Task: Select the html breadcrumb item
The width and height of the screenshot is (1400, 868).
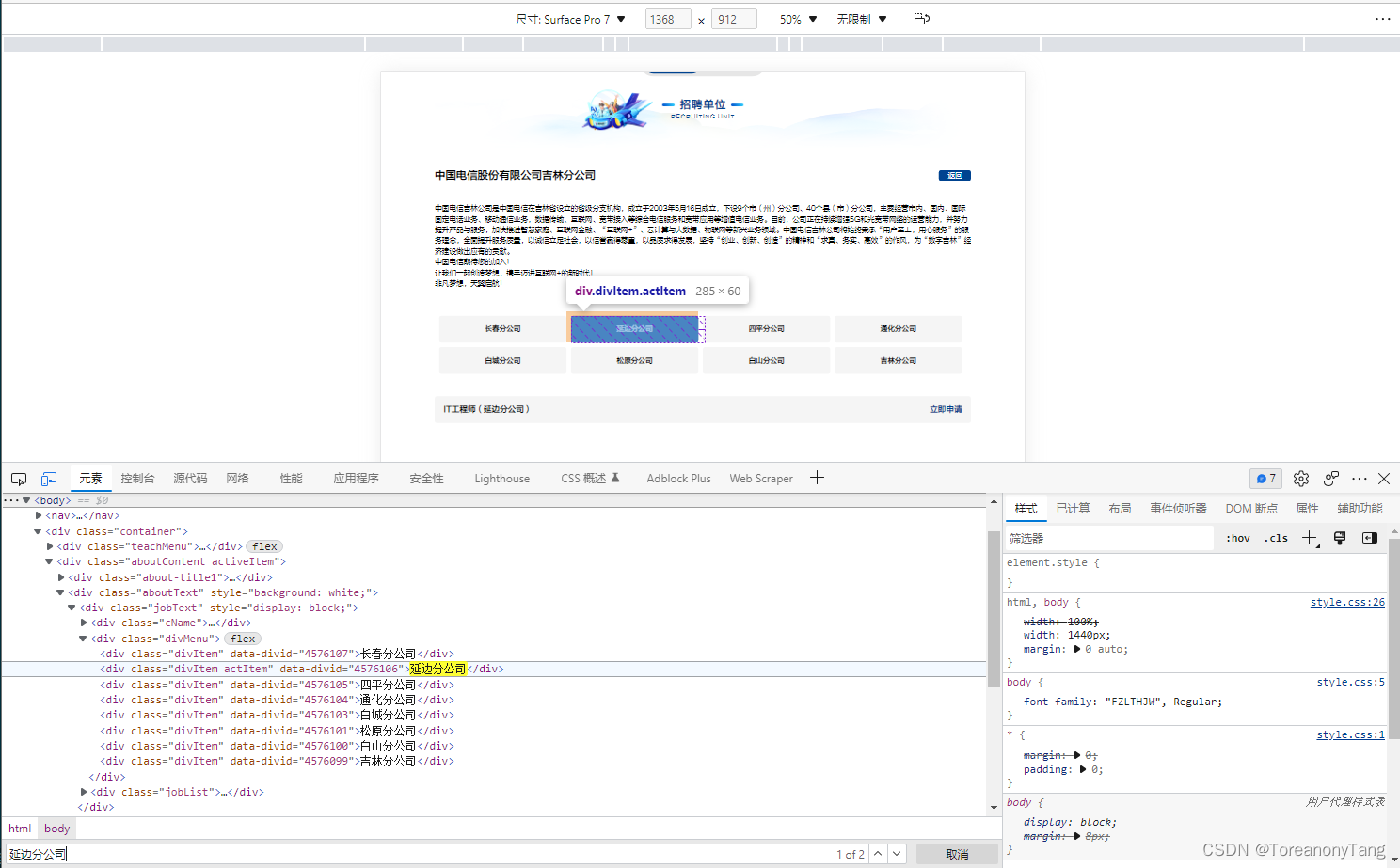Action: point(20,829)
